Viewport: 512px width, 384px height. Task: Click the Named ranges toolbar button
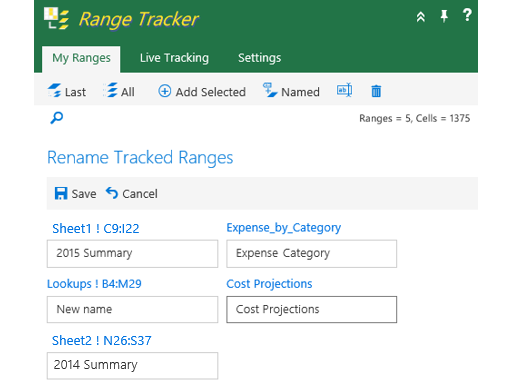coord(291,91)
